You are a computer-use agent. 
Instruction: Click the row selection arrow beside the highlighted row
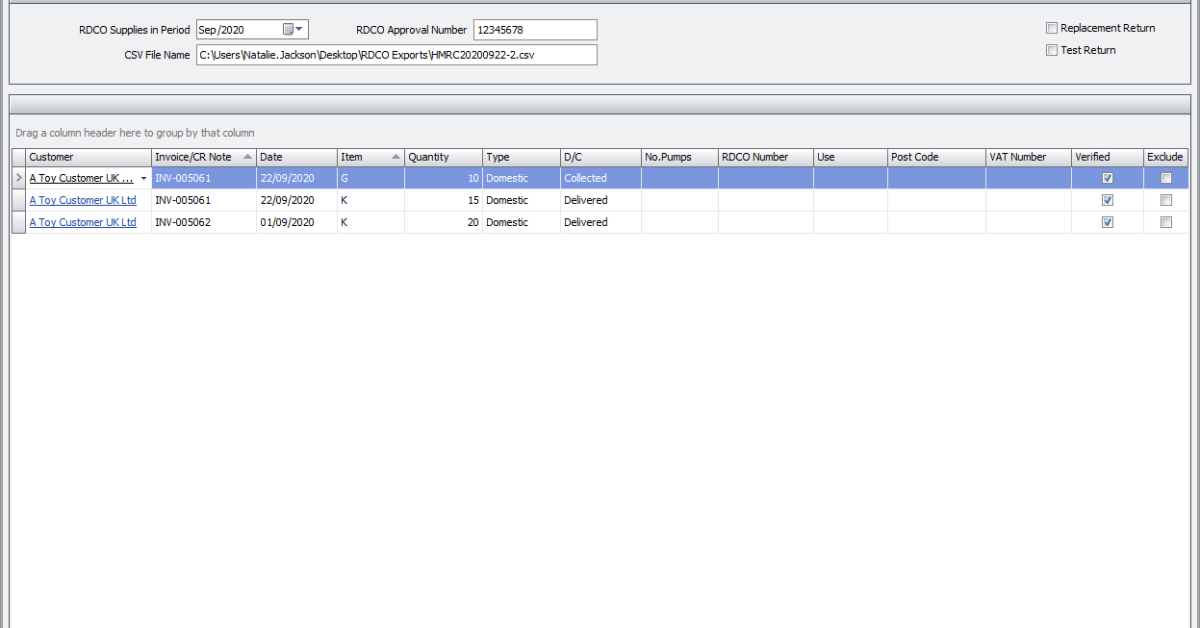click(x=19, y=178)
